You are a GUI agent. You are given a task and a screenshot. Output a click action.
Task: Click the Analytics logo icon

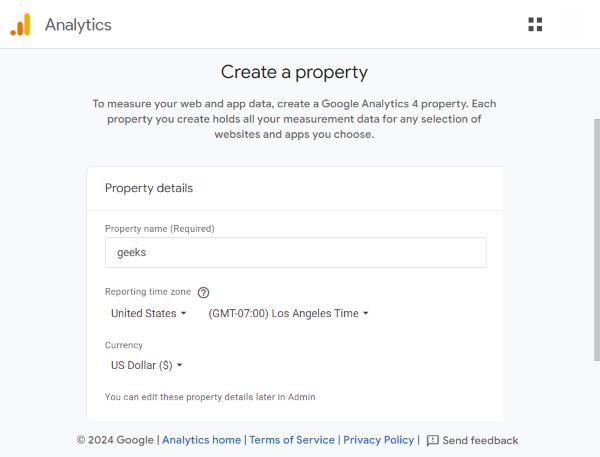20,25
